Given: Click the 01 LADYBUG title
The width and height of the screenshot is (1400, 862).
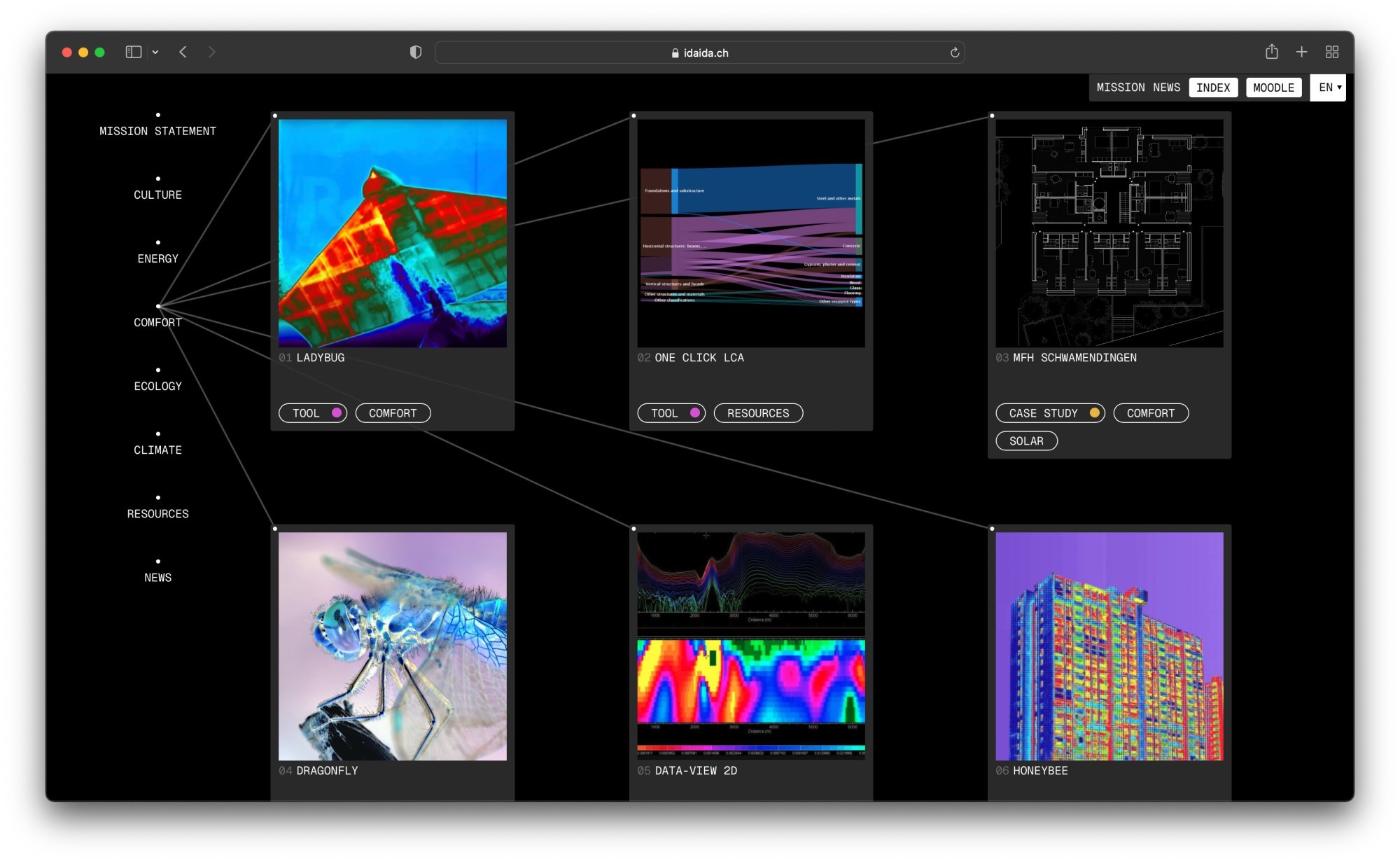Looking at the screenshot, I should pyautogui.click(x=311, y=358).
